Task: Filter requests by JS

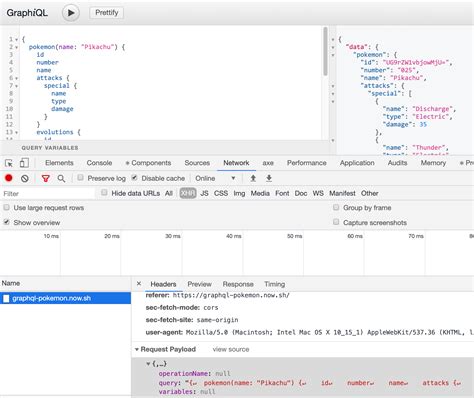Action: [204, 193]
